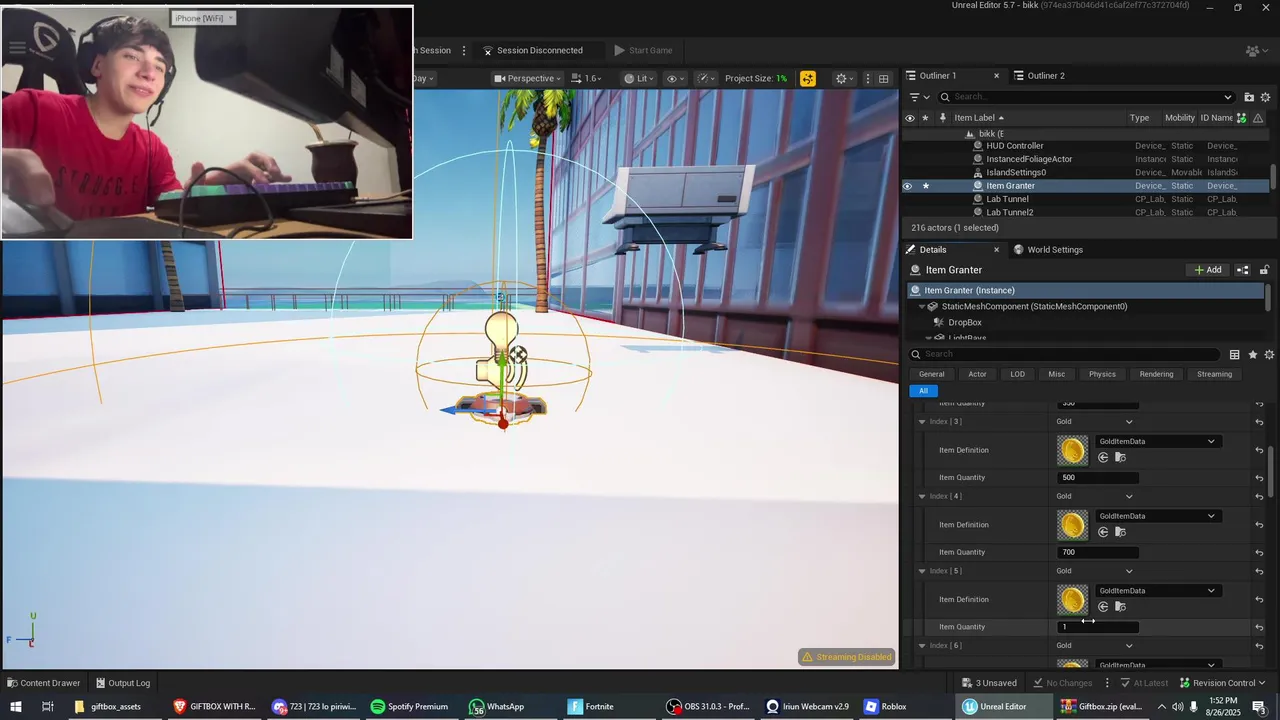Use selected asset arrow for Index 4

coord(1103,532)
